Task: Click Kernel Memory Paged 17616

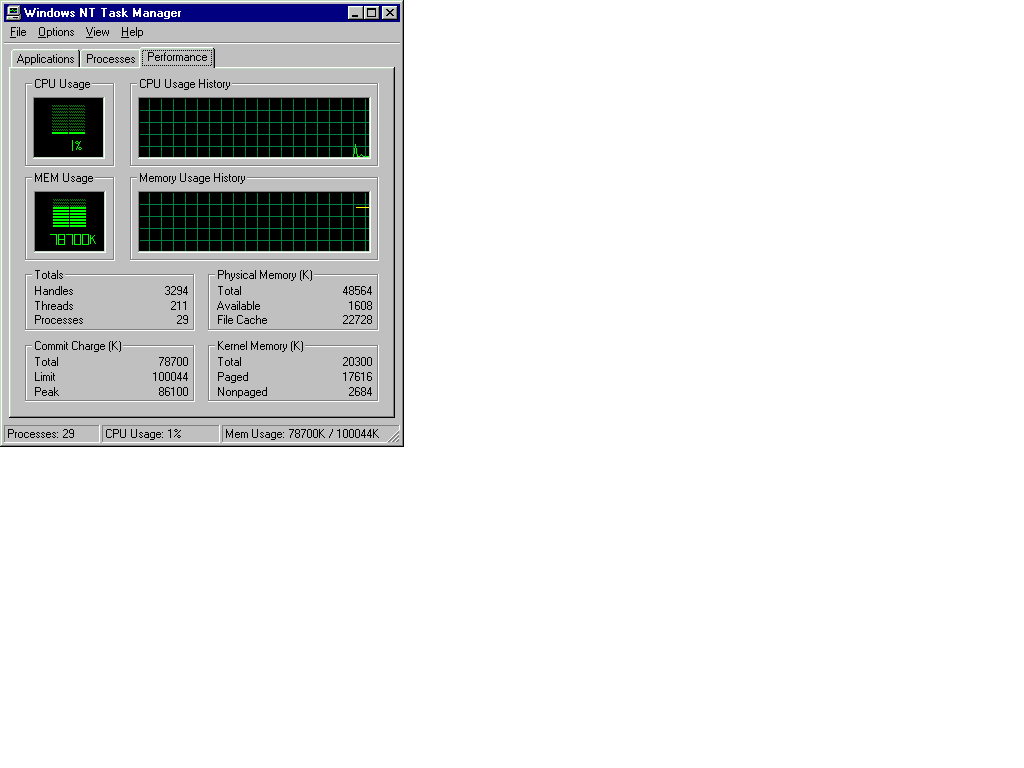Action: (x=357, y=377)
